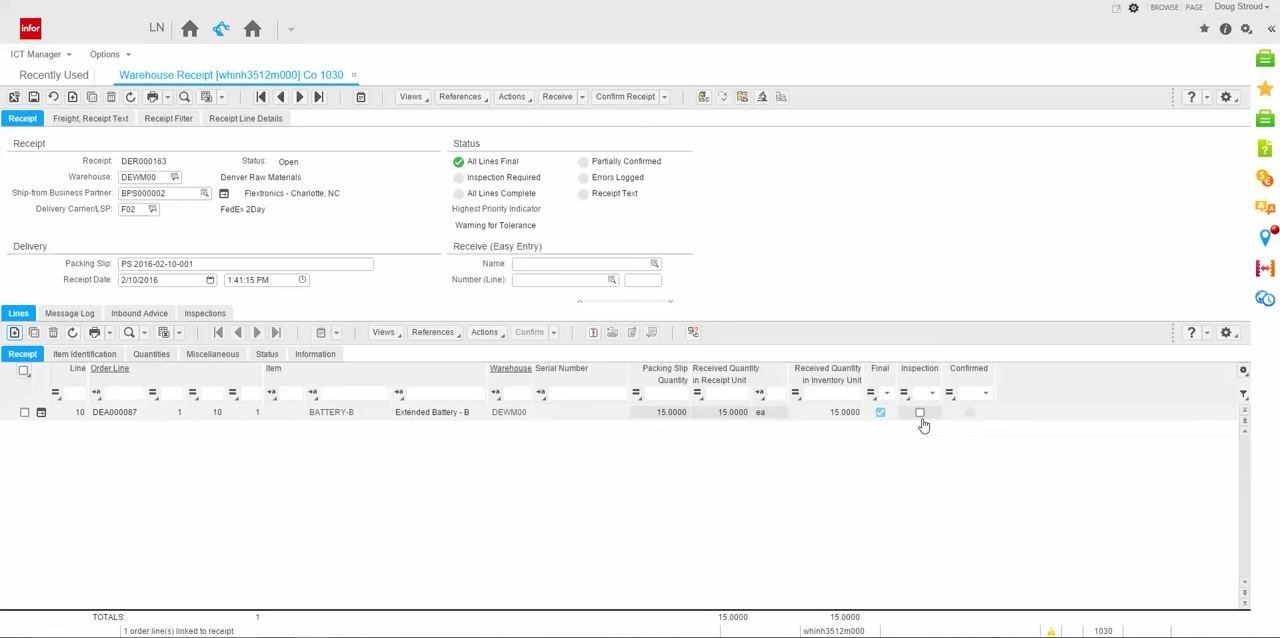Open the receipt date calendar picker

pos(210,280)
